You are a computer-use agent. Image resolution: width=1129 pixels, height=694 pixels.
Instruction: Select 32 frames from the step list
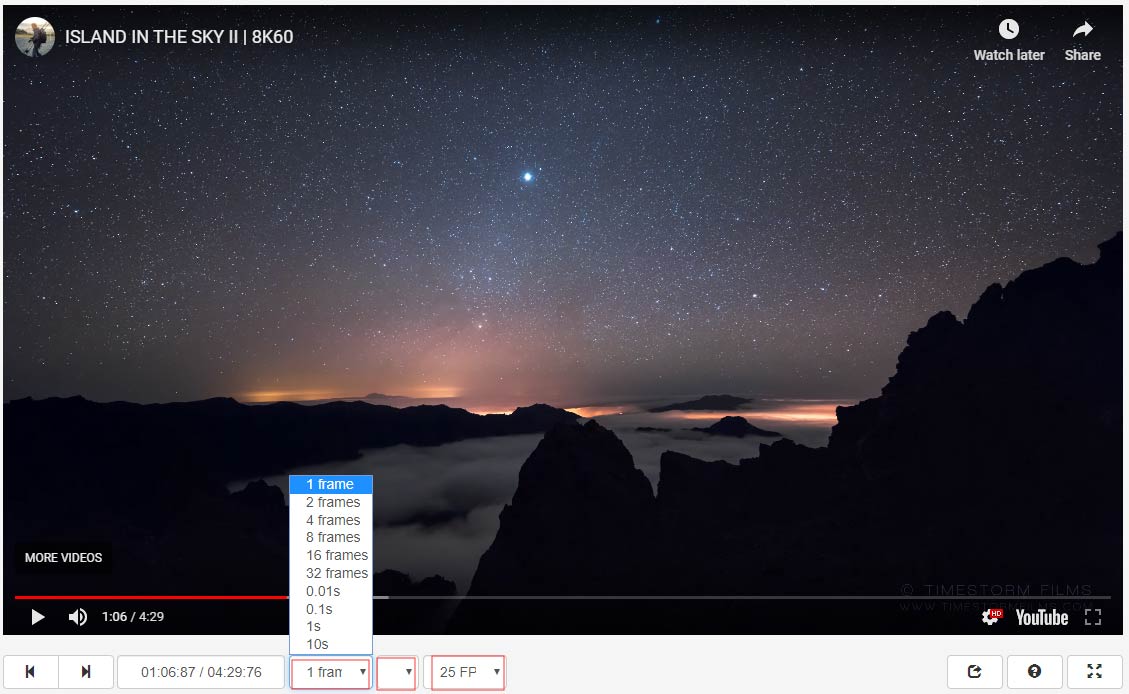(x=332, y=573)
